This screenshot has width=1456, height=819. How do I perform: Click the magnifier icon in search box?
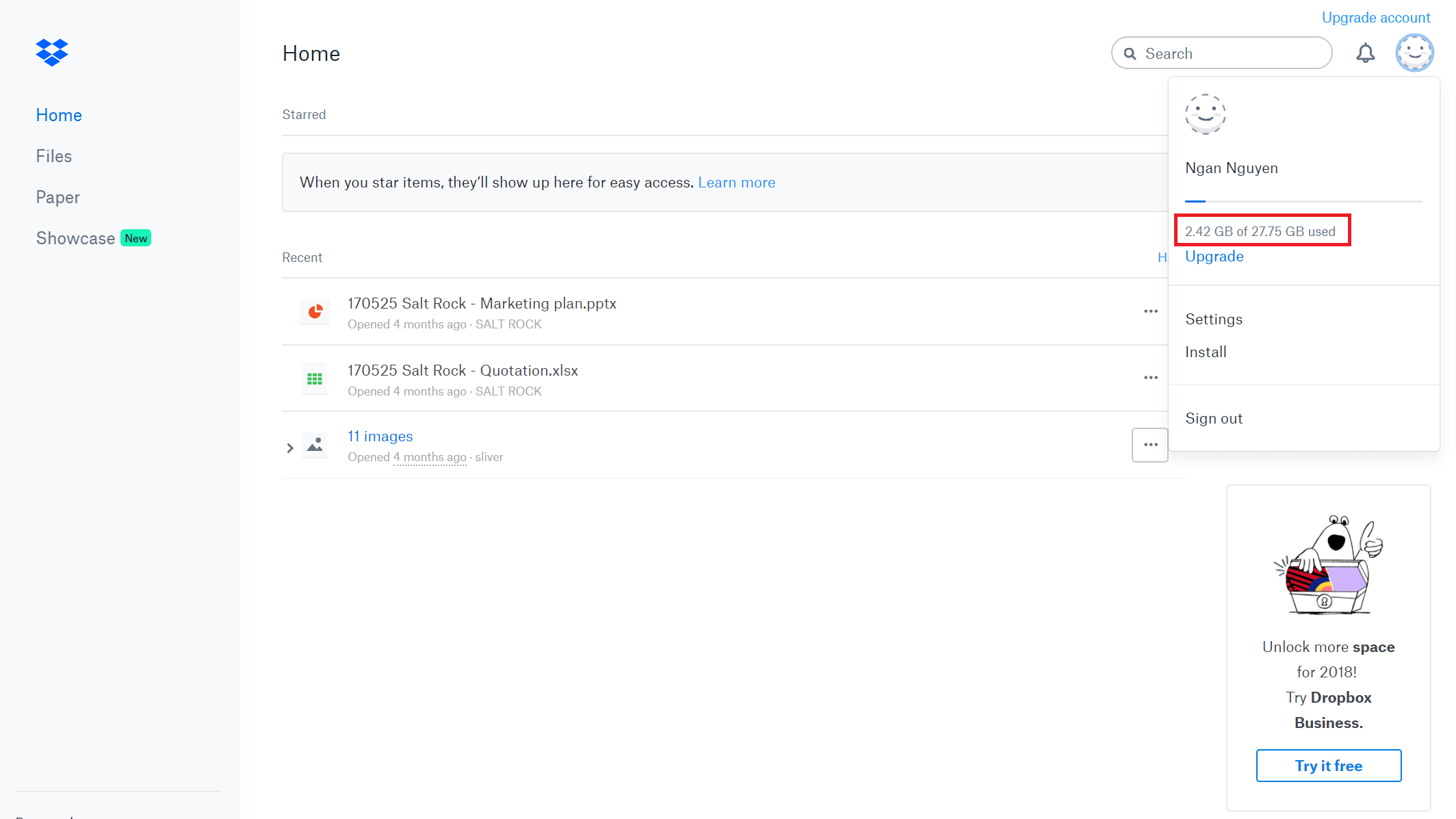[1130, 53]
